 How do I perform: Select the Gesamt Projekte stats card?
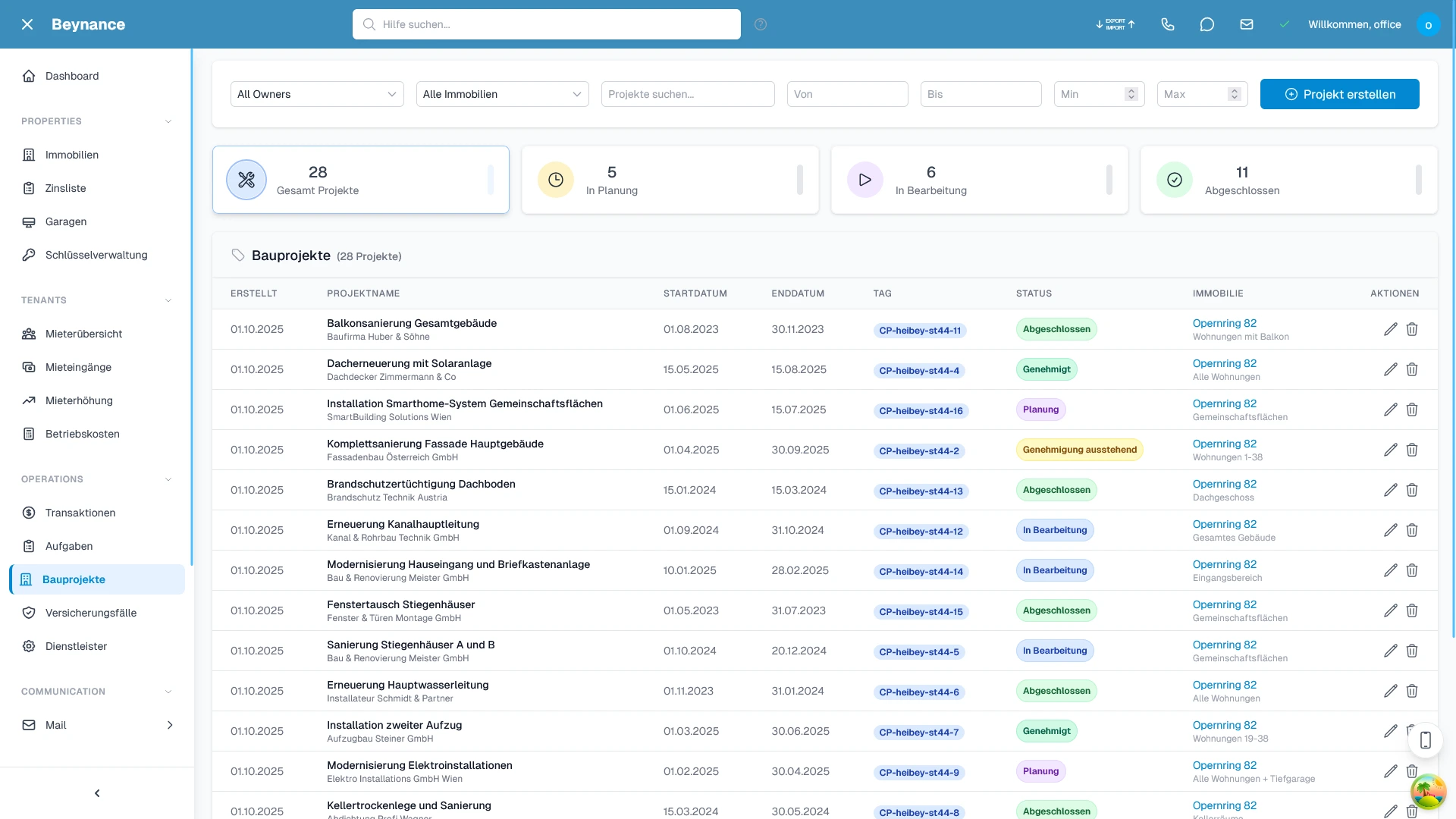361,180
